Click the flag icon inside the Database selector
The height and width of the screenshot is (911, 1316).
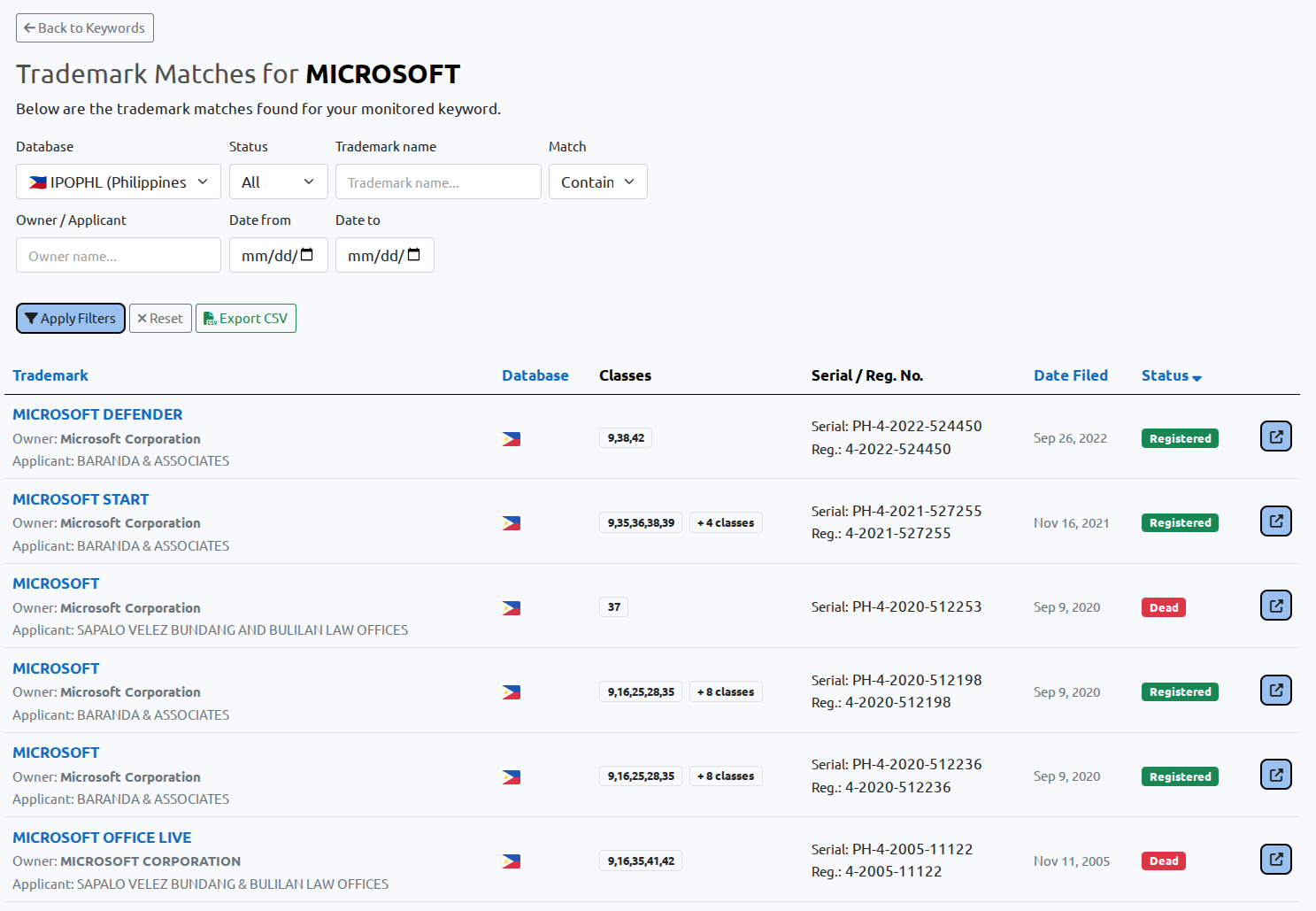38,181
